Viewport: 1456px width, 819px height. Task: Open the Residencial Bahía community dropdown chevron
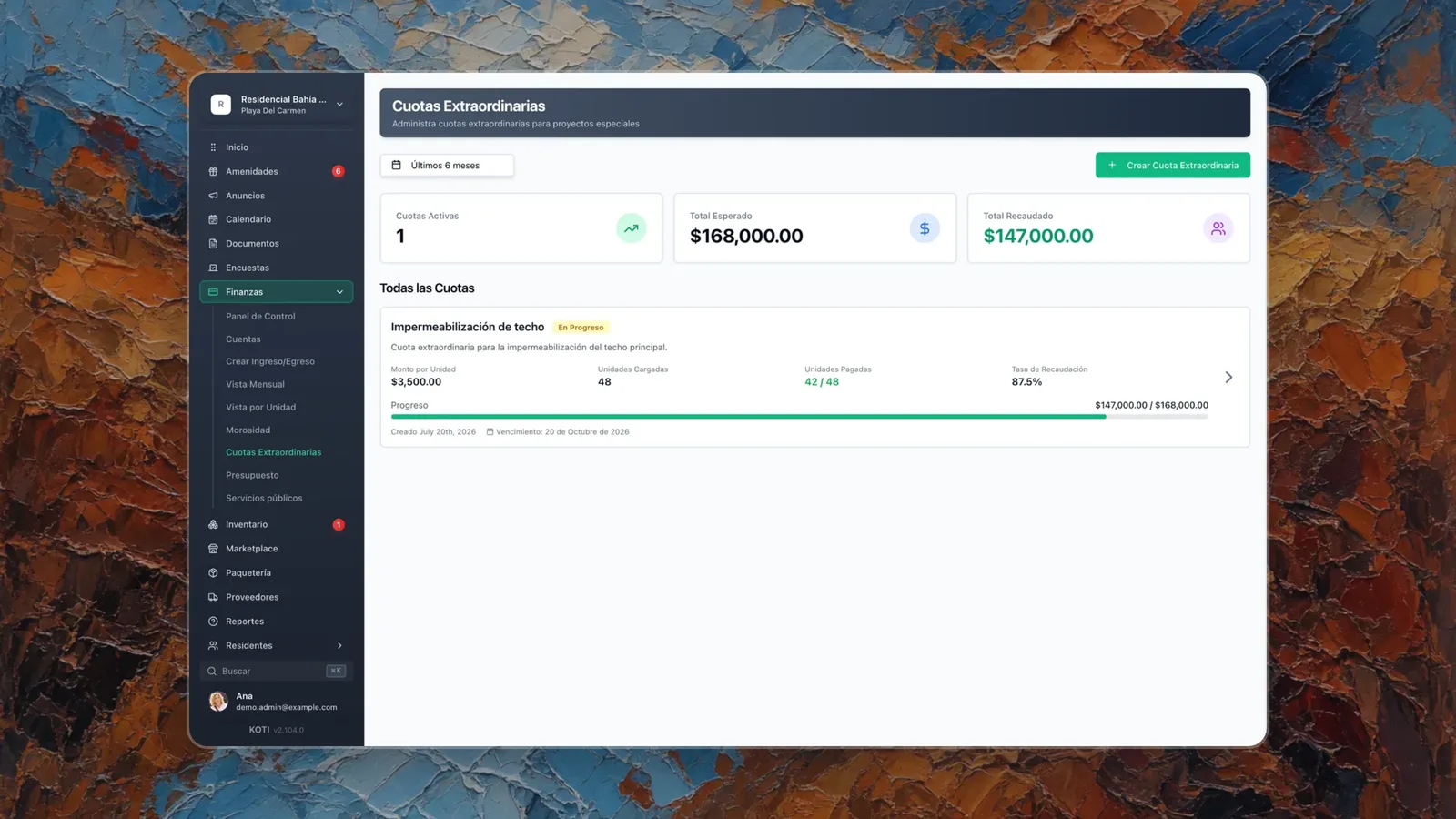pos(340,105)
